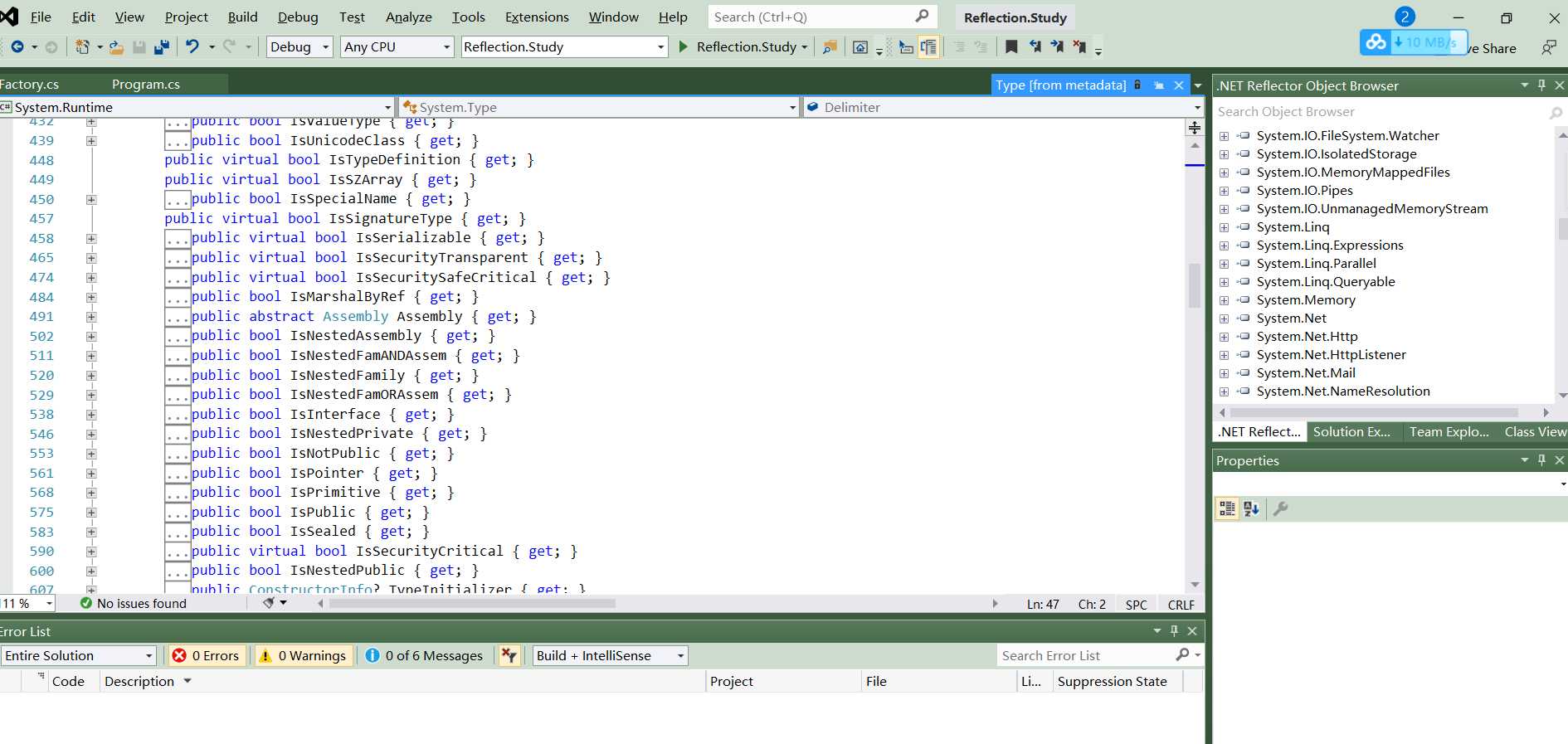Click the Description column header
Screen dimensions: 1568x744
coord(139,681)
